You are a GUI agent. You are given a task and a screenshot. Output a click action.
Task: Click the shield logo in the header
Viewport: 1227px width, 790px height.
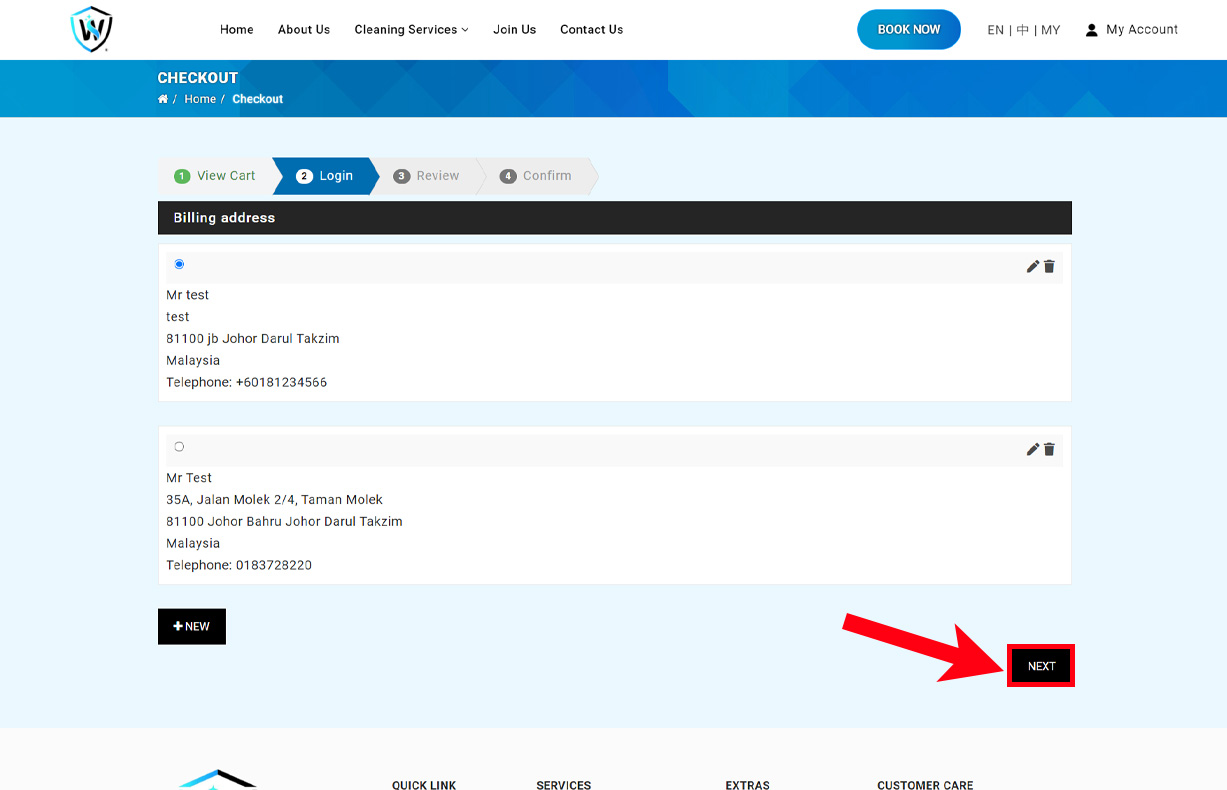(92, 30)
